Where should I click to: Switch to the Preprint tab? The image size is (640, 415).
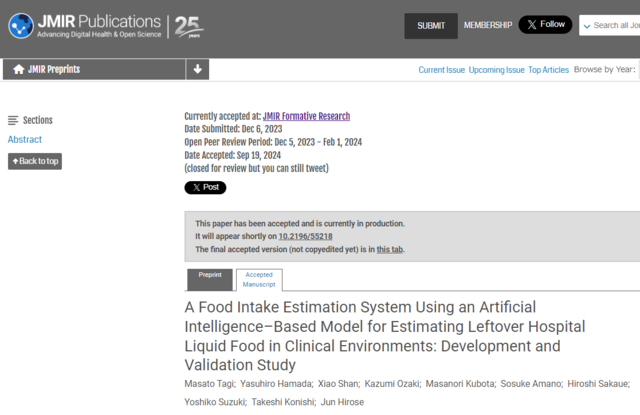click(x=210, y=280)
